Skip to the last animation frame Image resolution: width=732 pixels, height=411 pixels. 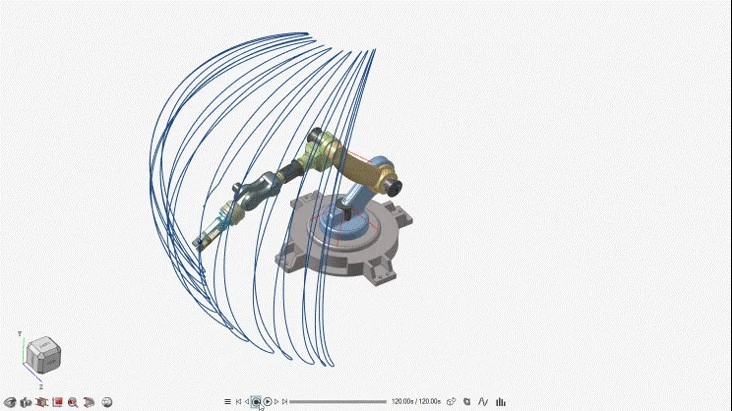coord(286,402)
